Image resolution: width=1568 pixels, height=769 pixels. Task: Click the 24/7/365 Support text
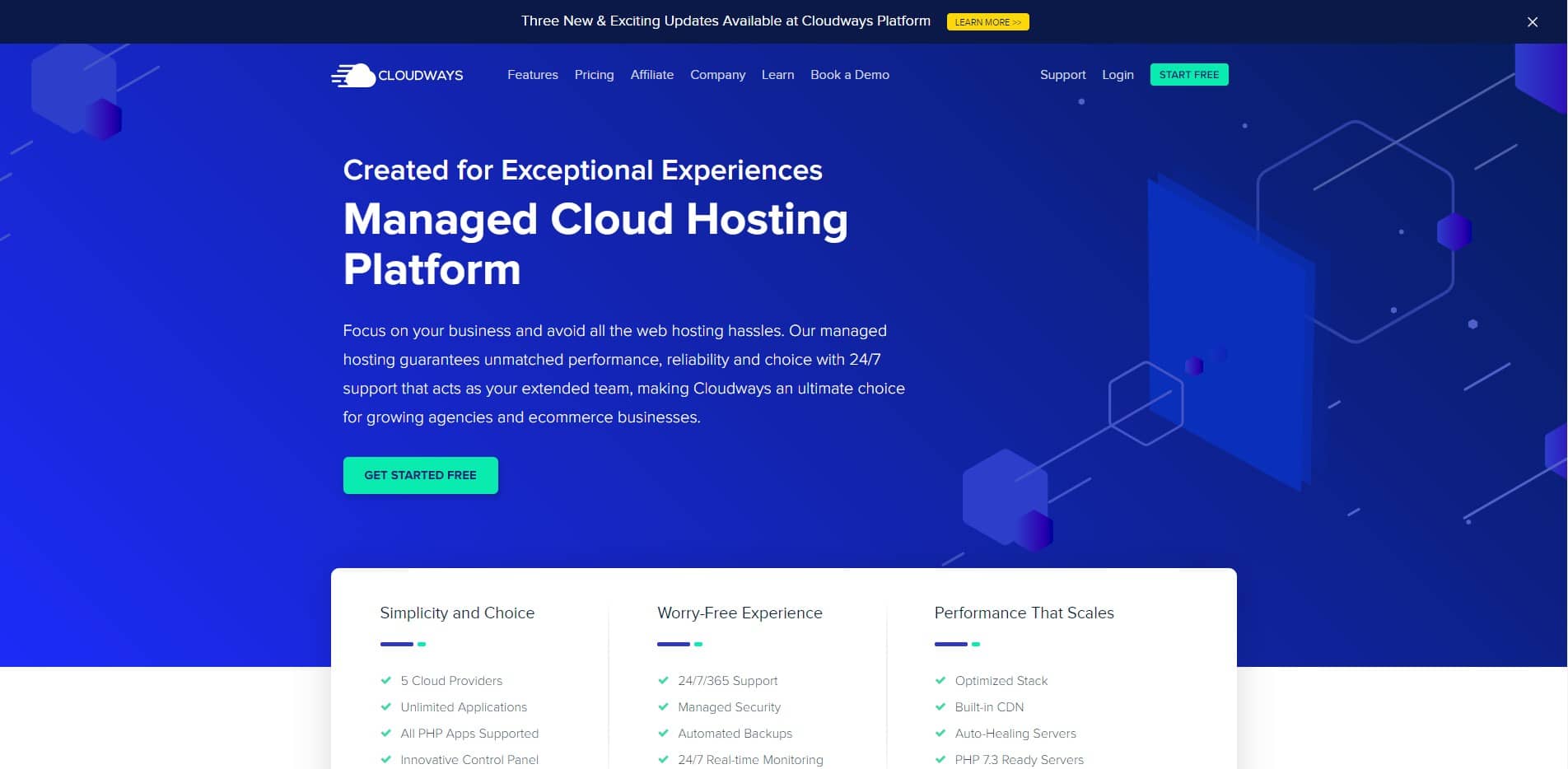click(x=728, y=681)
